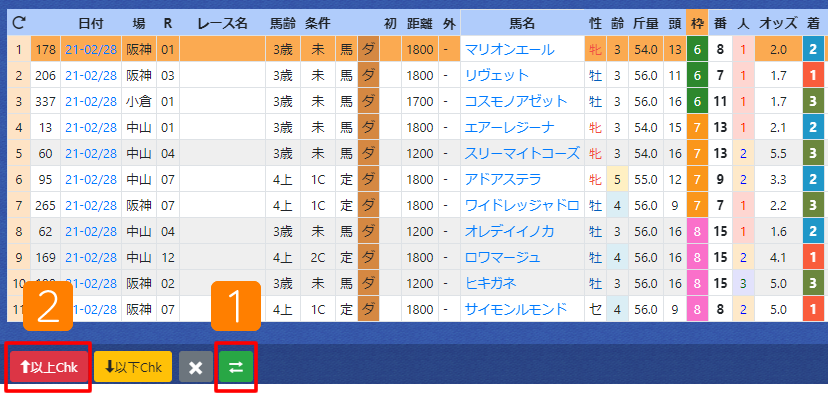Image resolution: width=828 pixels, height=393 pixels.
Task: Click the ID cell 337
Action: (45, 101)
